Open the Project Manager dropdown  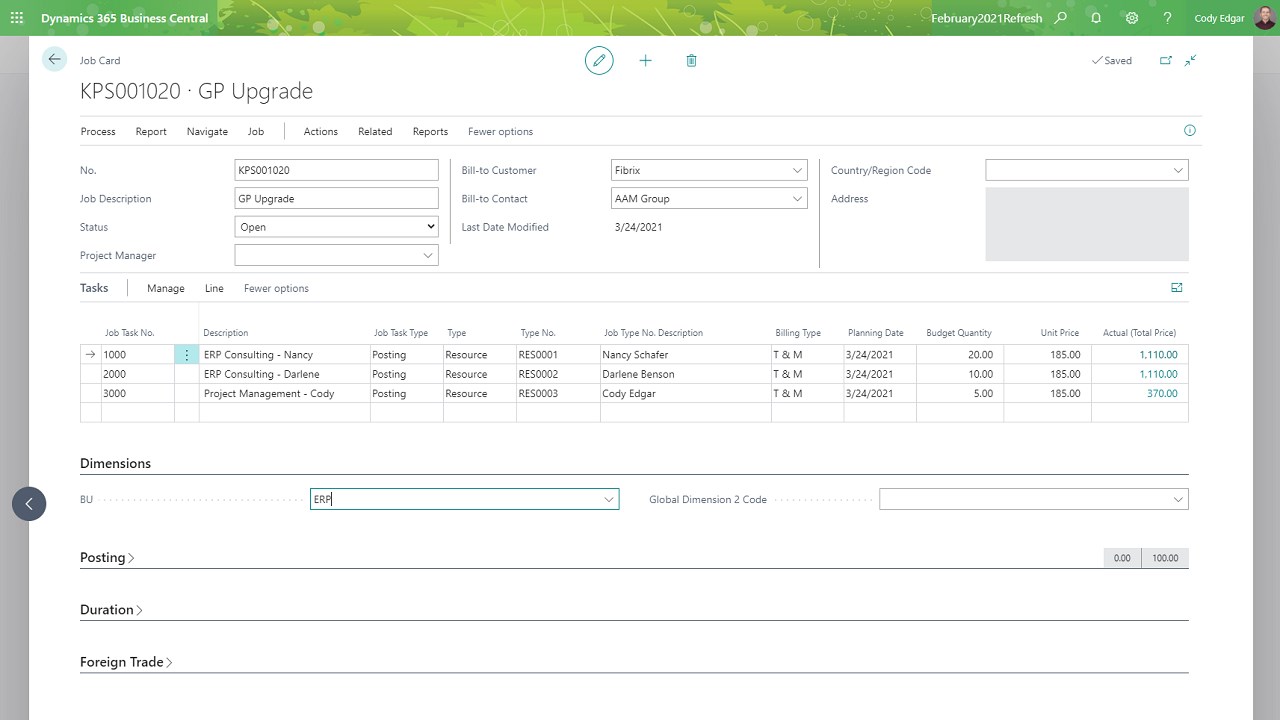click(x=428, y=256)
